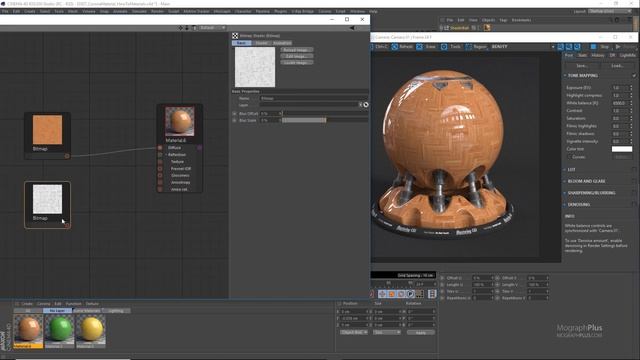640x360 pixels.
Task: Enable the Sharpening/Blurring checkbox
Action: click(634, 193)
